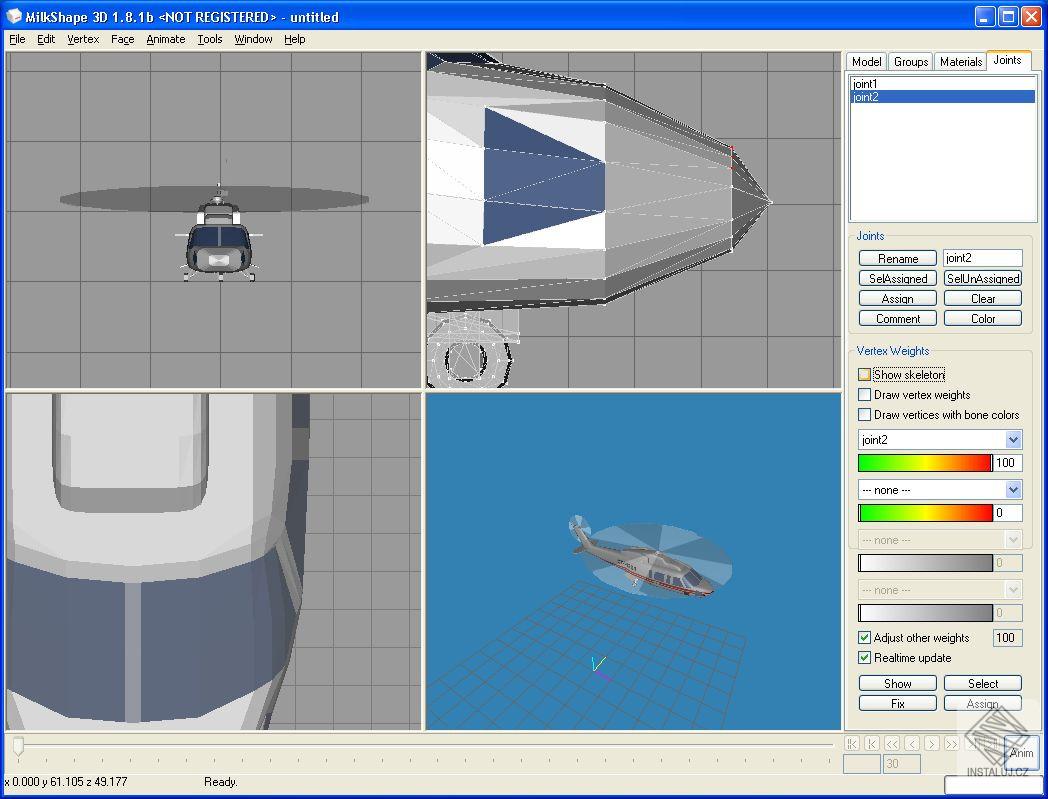Image resolution: width=1048 pixels, height=799 pixels.
Task: Click the SelUnAssigned button
Action: (982, 278)
